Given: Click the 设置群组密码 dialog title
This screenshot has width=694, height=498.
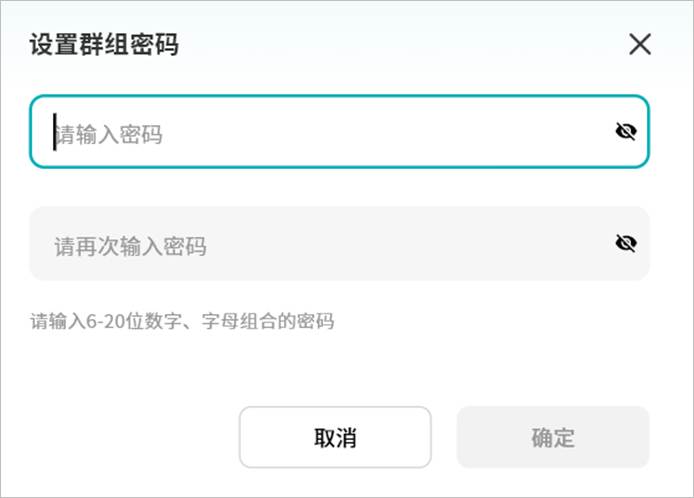Looking at the screenshot, I should [104, 44].
